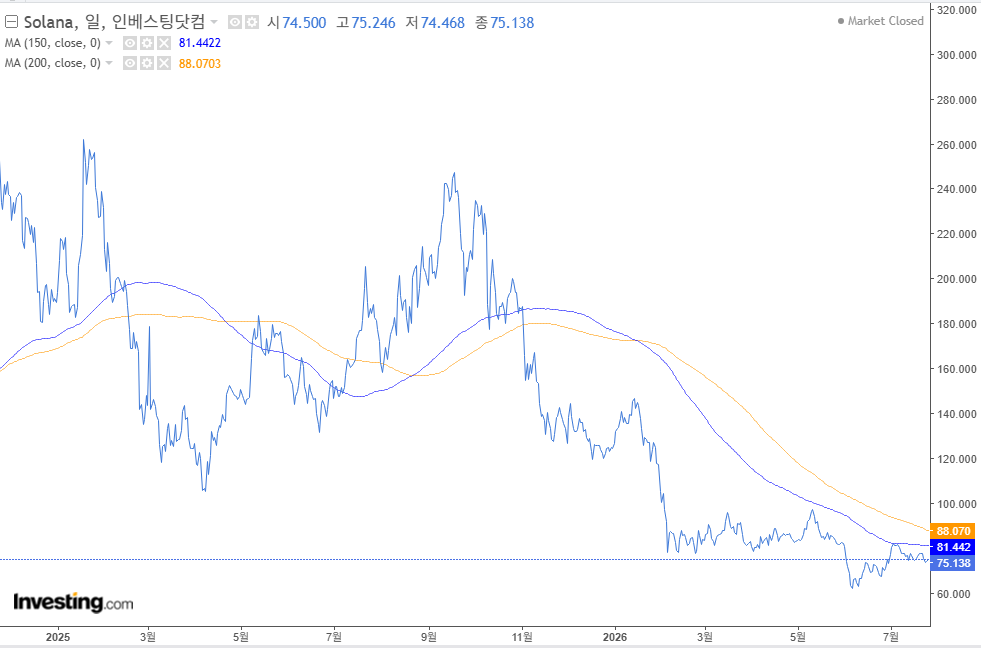Open the Solana symbol title dropdown arrow
Image resolution: width=981 pixels, height=648 pixels.
click(214, 23)
